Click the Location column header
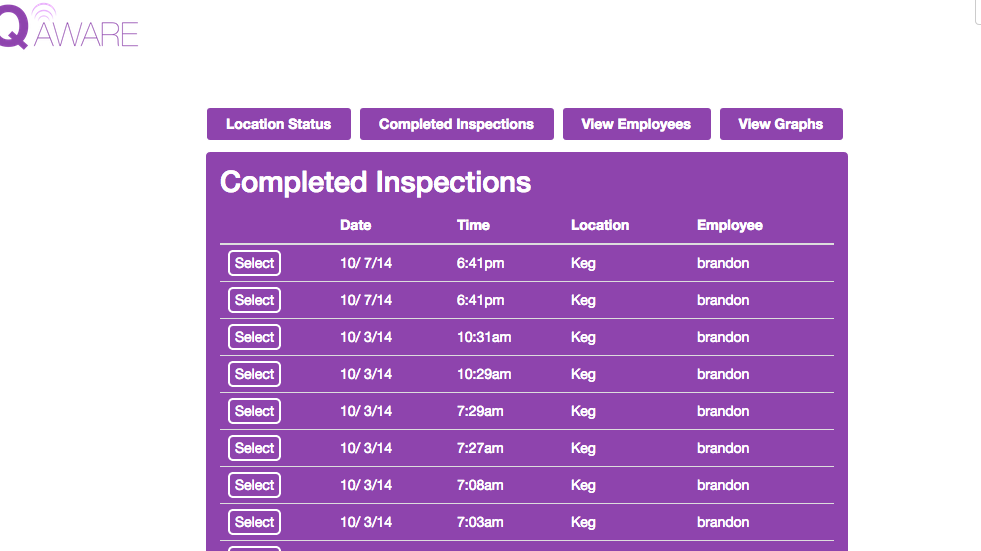Image resolution: width=981 pixels, height=551 pixels. pos(600,225)
